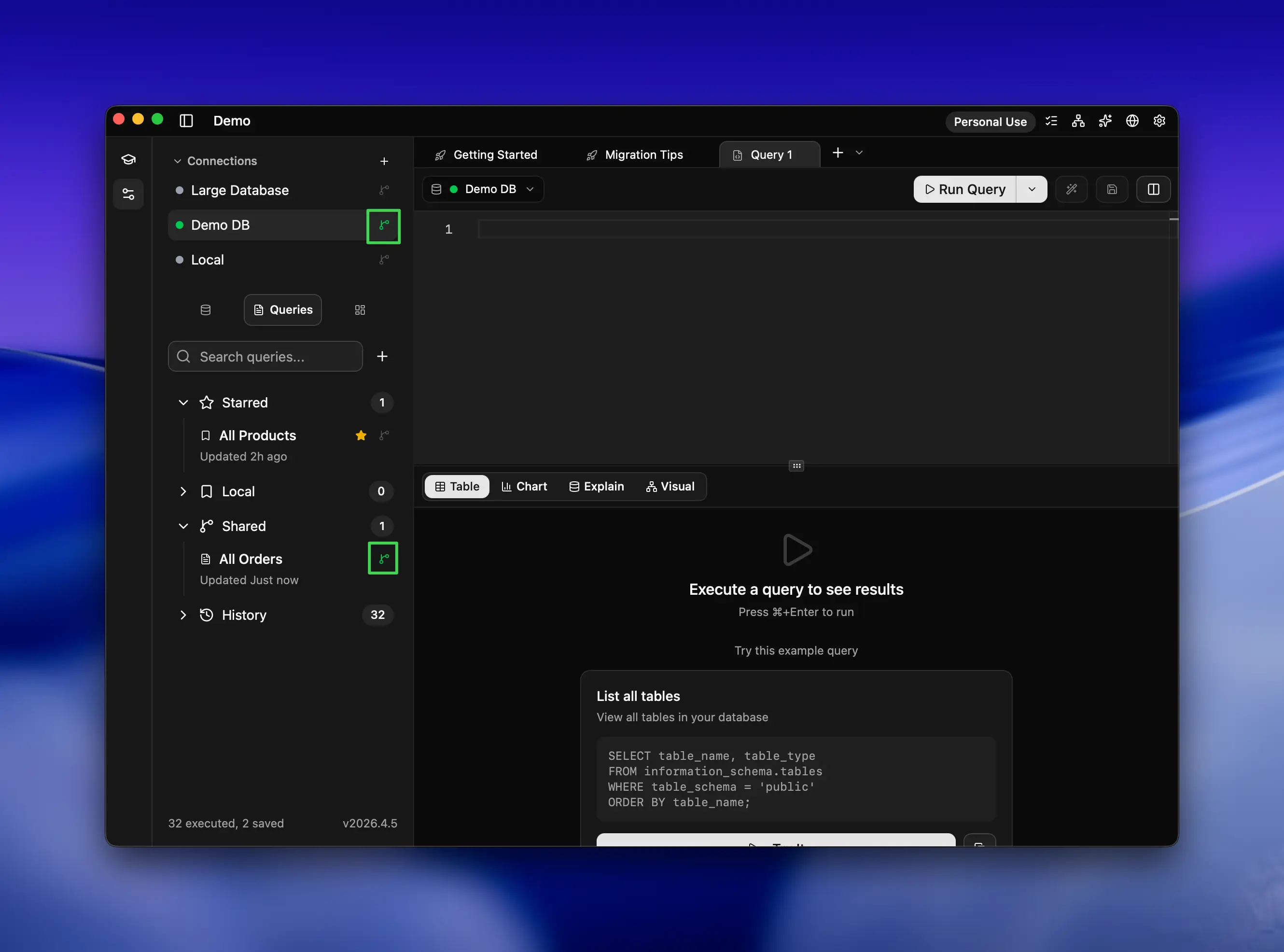This screenshot has height=952, width=1284.
Task: Select the magic wand format icon
Action: pos(1072,189)
